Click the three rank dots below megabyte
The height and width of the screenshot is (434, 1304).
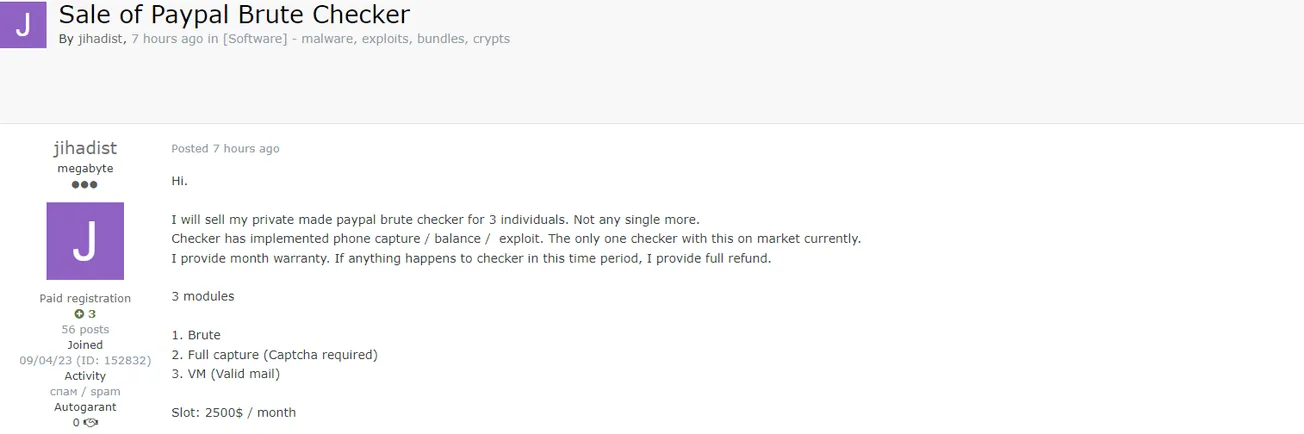tap(85, 185)
